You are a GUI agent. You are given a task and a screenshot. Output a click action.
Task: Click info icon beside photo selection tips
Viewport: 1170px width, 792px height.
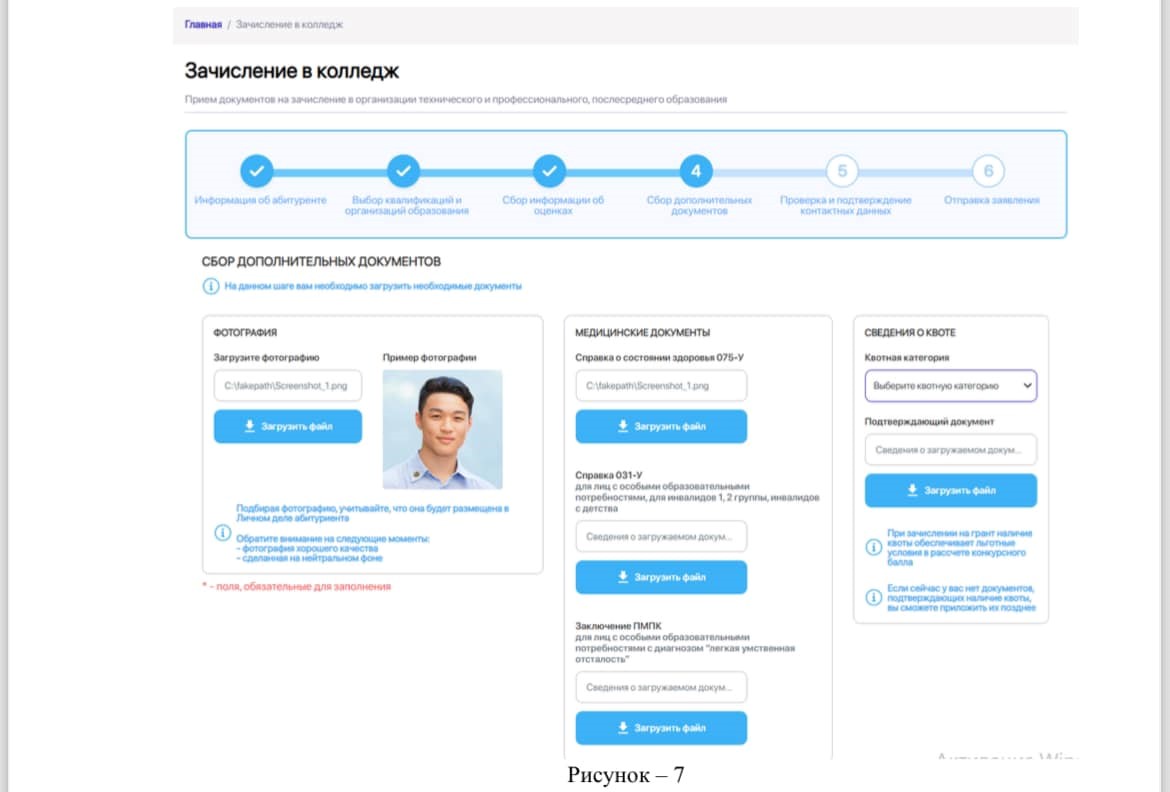point(224,531)
